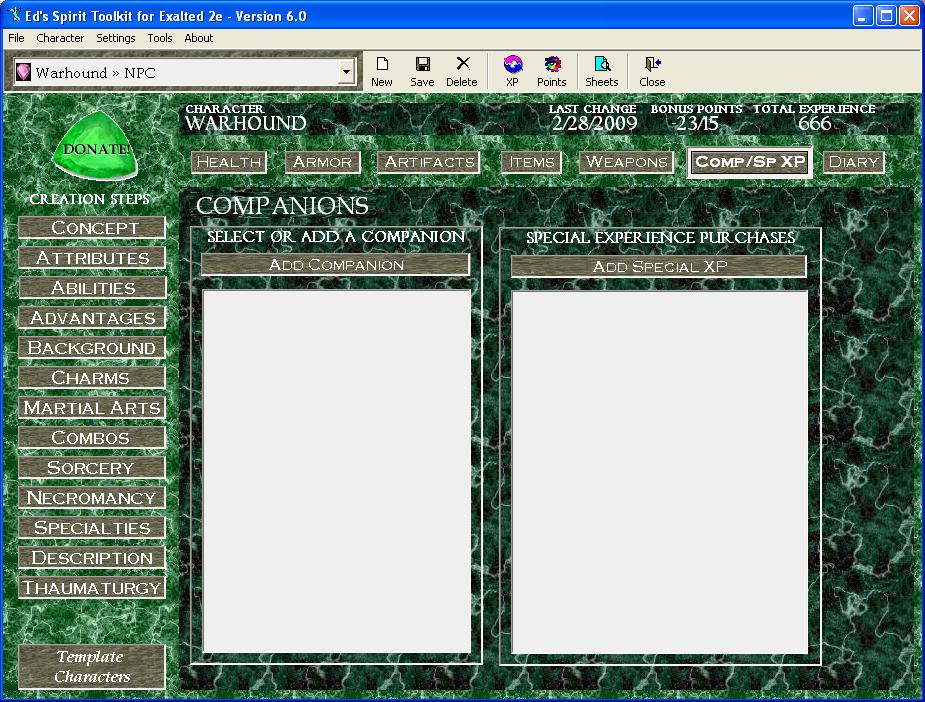Image resolution: width=925 pixels, height=702 pixels.
Task: Go to the Diary tab
Action: pyautogui.click(x=854, y=162)
